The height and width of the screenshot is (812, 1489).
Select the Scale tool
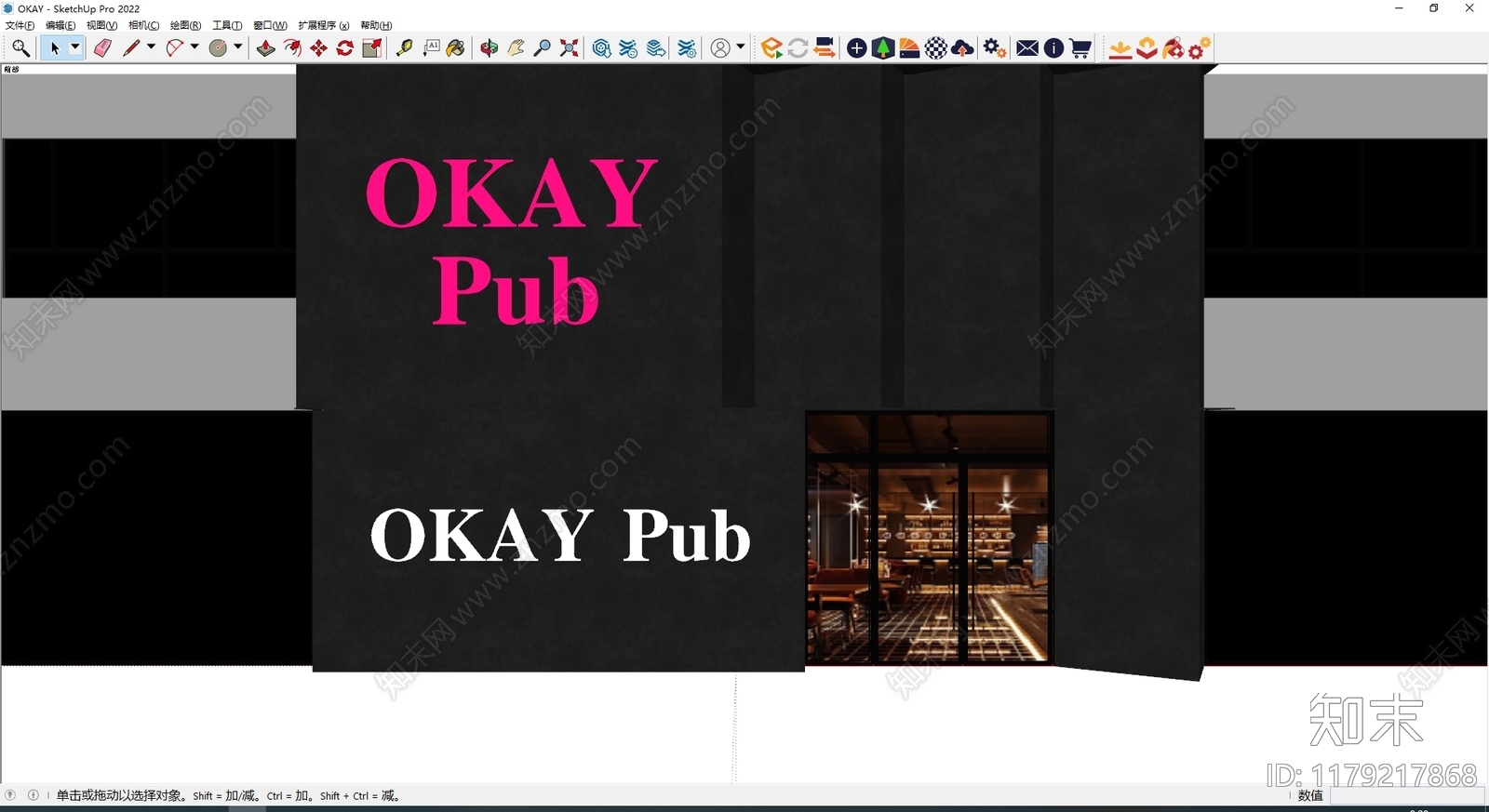(x=372, y=48)
